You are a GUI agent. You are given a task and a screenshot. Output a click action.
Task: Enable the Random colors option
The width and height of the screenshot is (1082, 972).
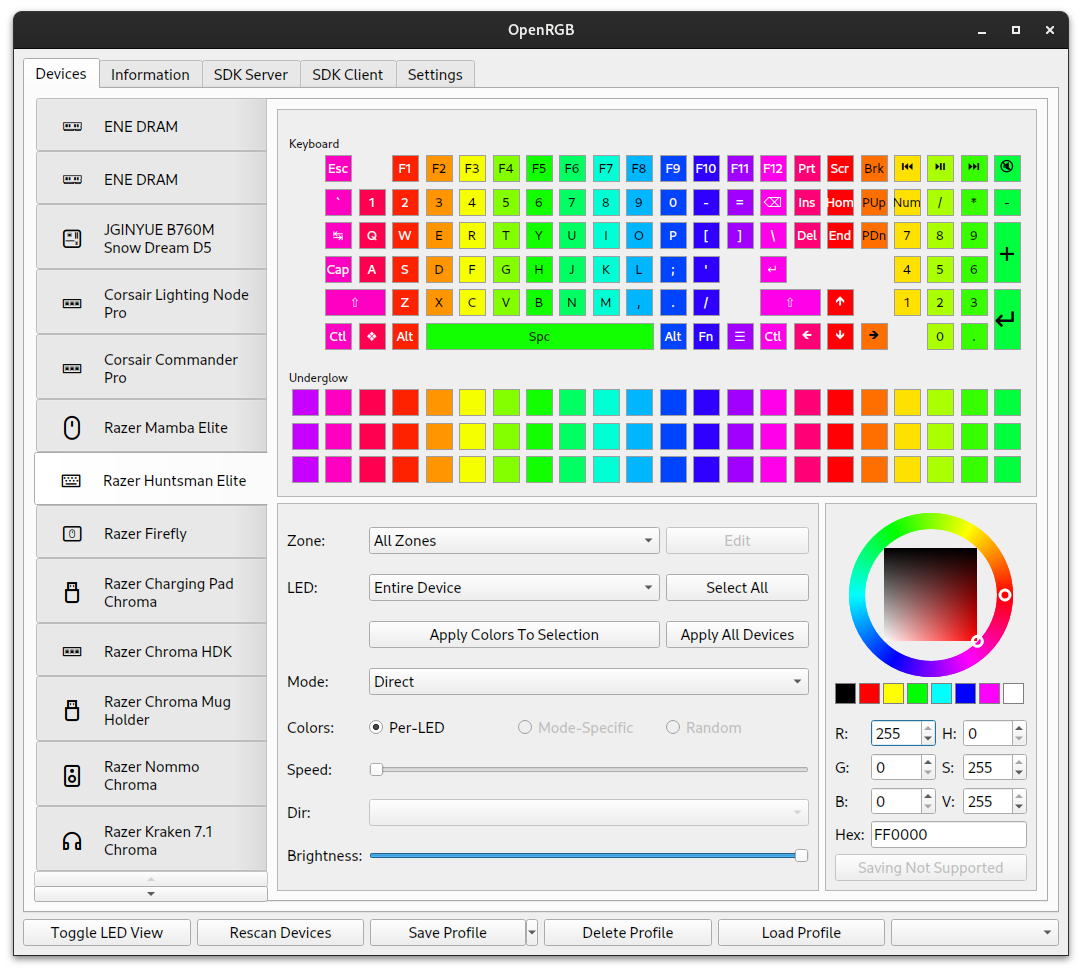672,728
